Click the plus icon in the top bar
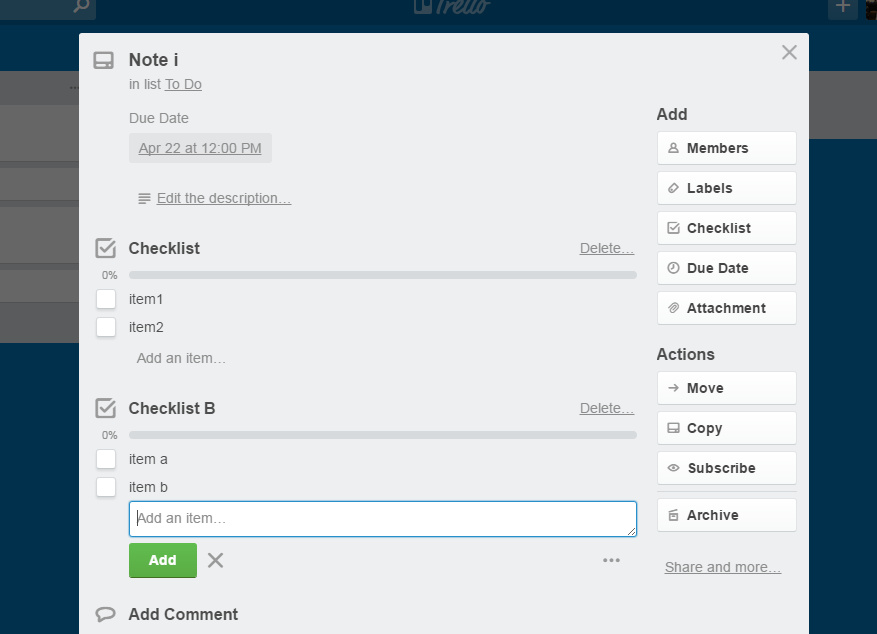 point(842,7)
